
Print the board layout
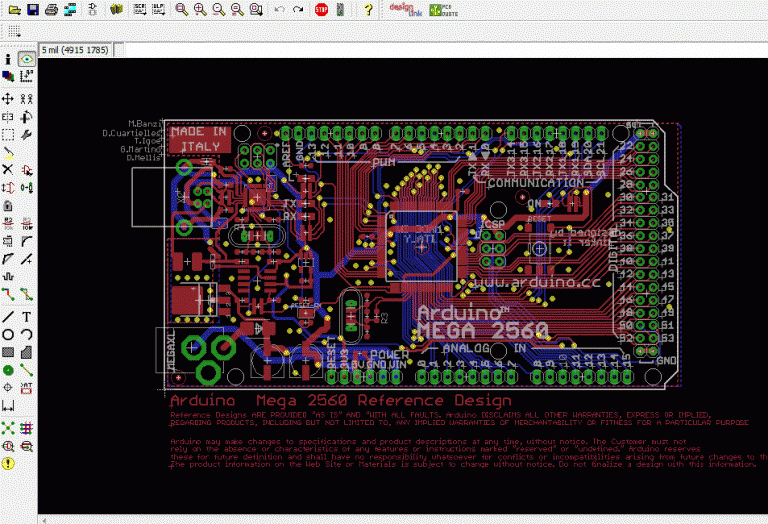coord(51,9)
